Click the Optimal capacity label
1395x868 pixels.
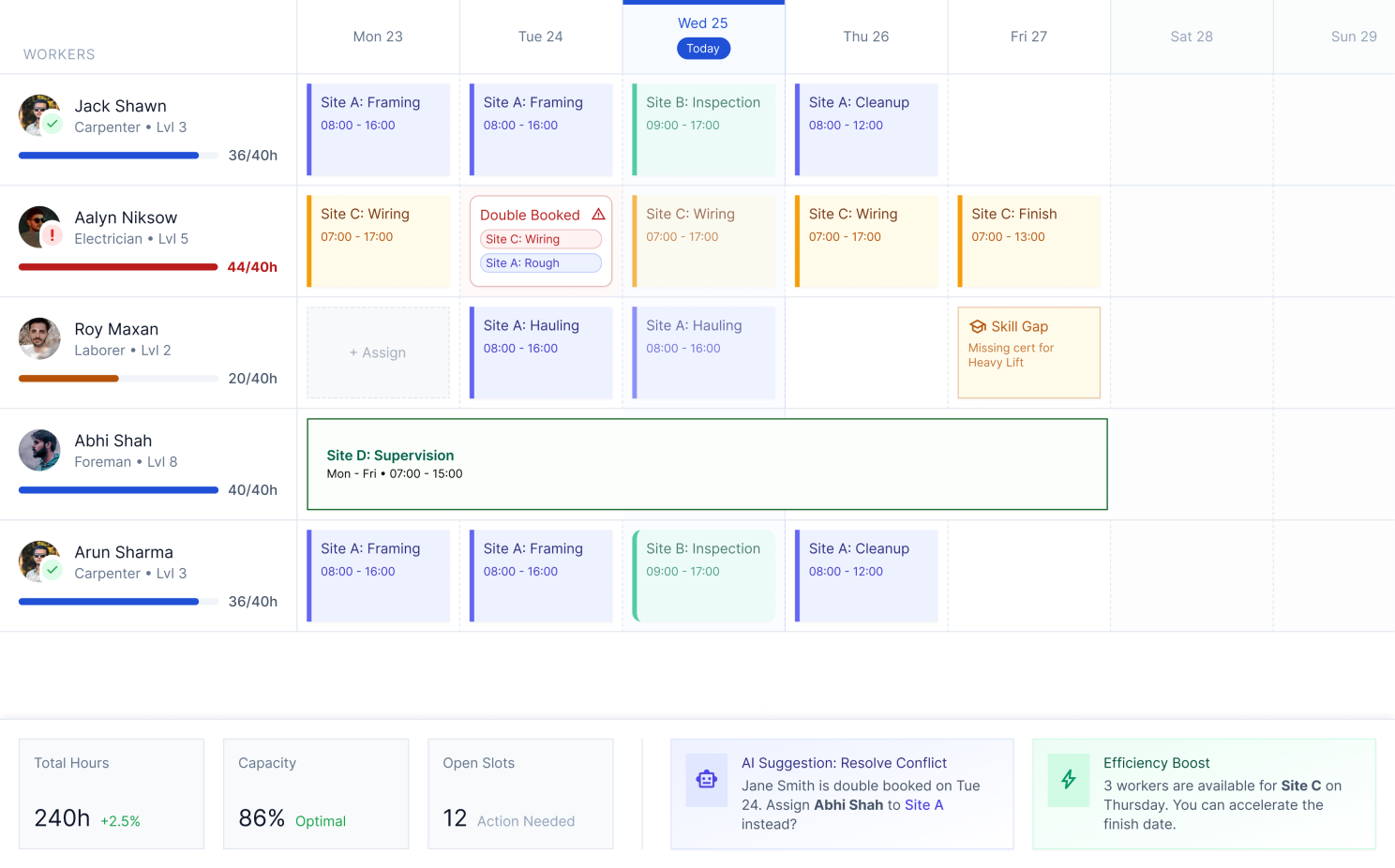[321, 821]
